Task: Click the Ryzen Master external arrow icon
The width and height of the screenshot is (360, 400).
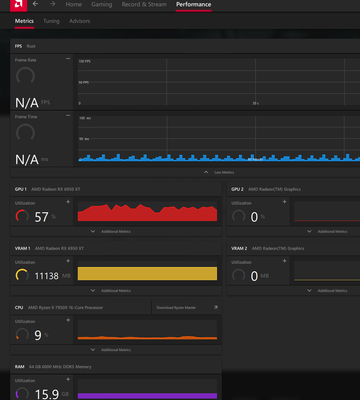Action: 216,307
